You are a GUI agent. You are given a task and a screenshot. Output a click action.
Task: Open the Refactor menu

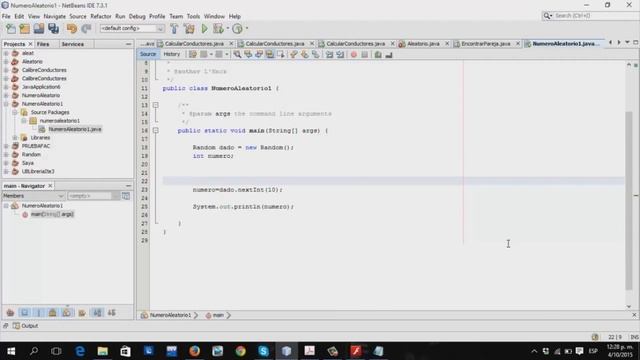[x=100, y=16]
